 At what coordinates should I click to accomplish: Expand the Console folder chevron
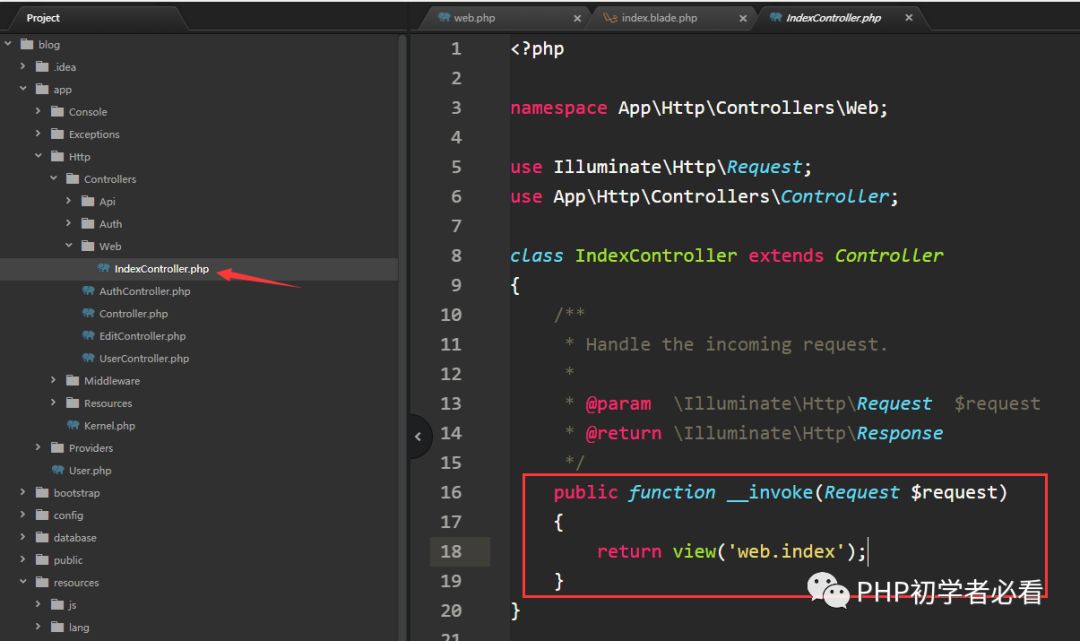[38, 111]
